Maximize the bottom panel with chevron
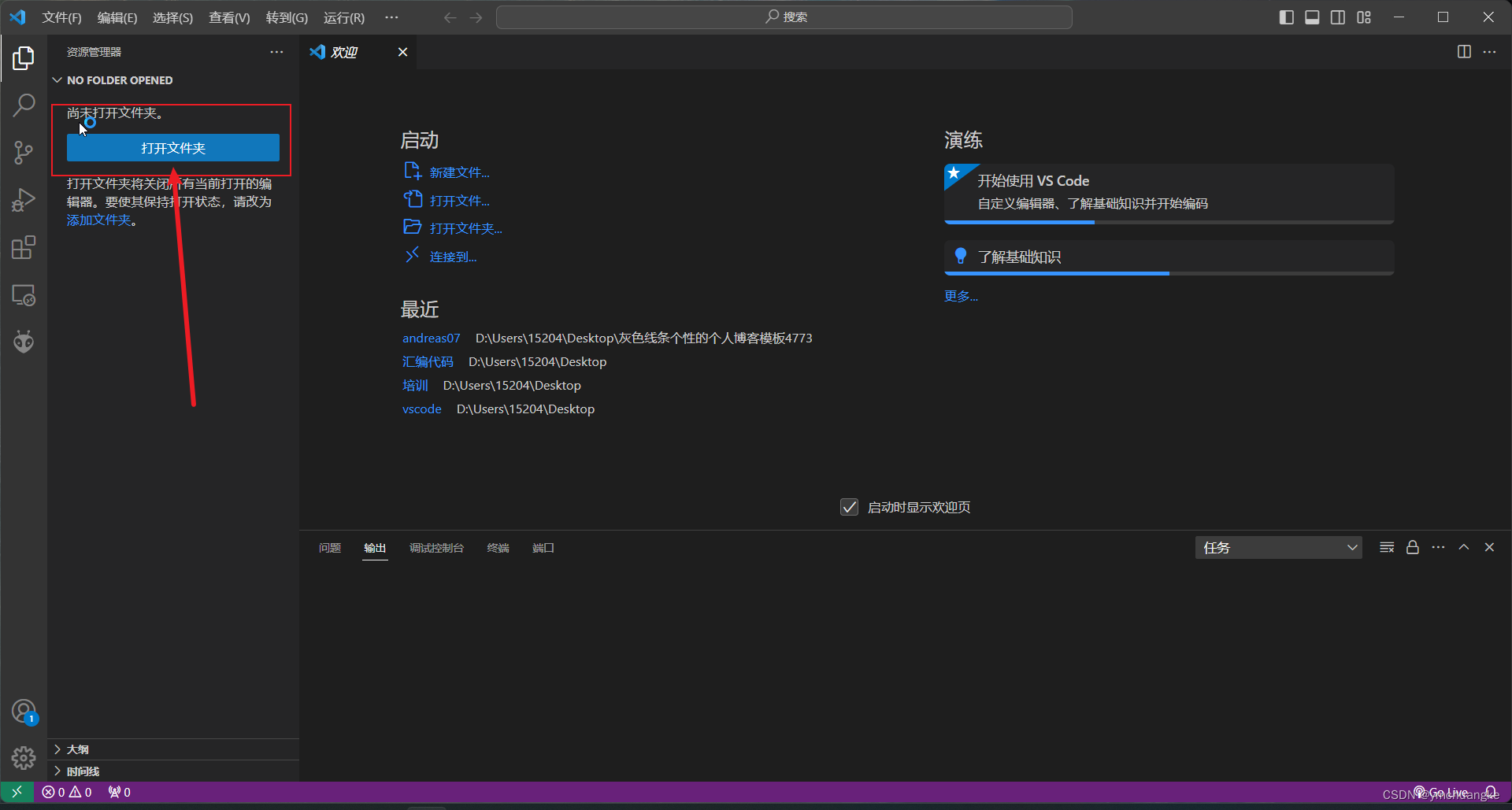The height and width of the screenshot is (810, 1512). (1464, 547)
